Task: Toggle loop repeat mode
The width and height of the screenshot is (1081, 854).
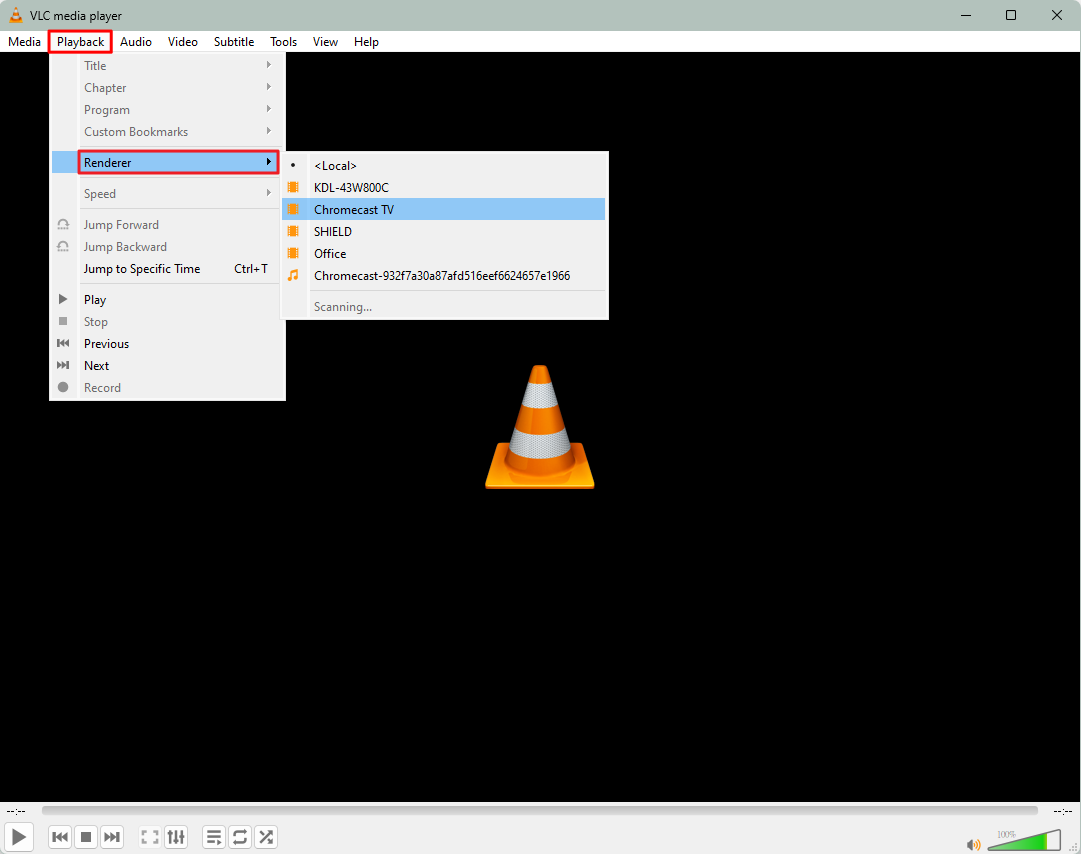Action: [240, 837]
